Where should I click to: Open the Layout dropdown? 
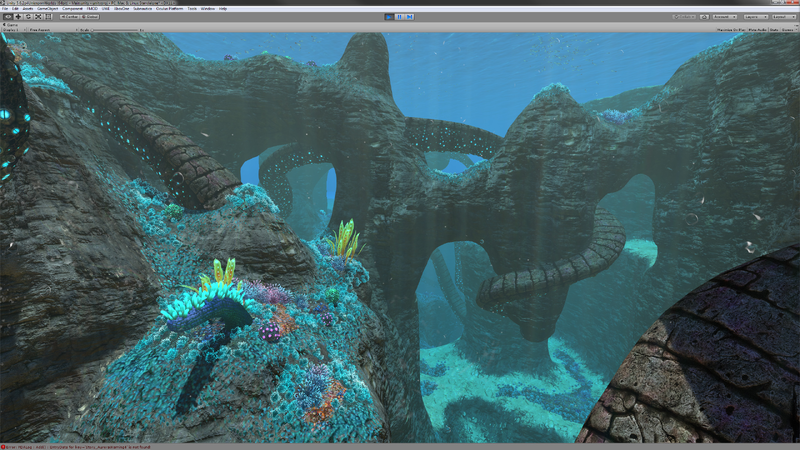click(x=783, y=17)
